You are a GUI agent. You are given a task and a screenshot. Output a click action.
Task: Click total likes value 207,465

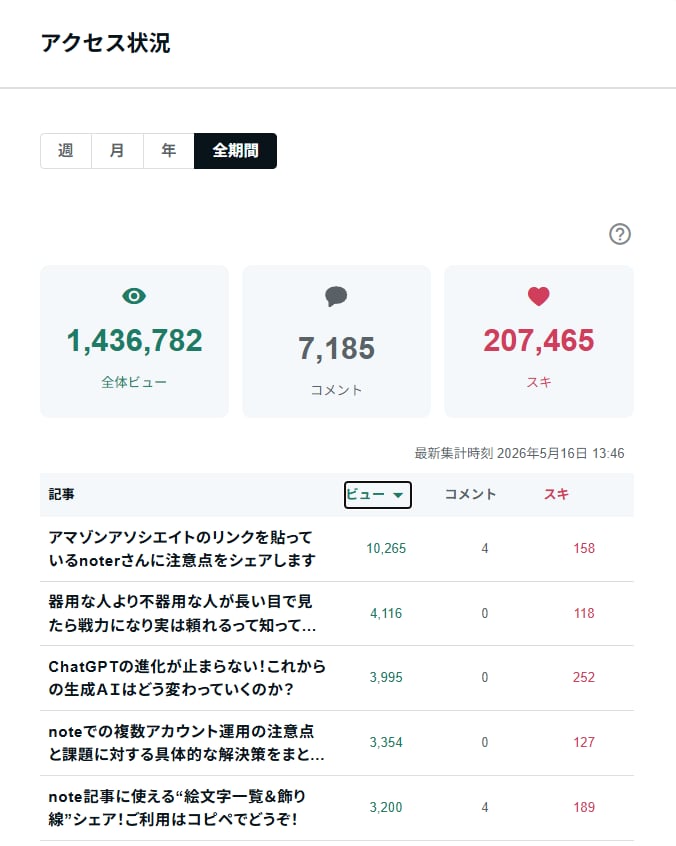pyautogui.click(x=538, y=340)
